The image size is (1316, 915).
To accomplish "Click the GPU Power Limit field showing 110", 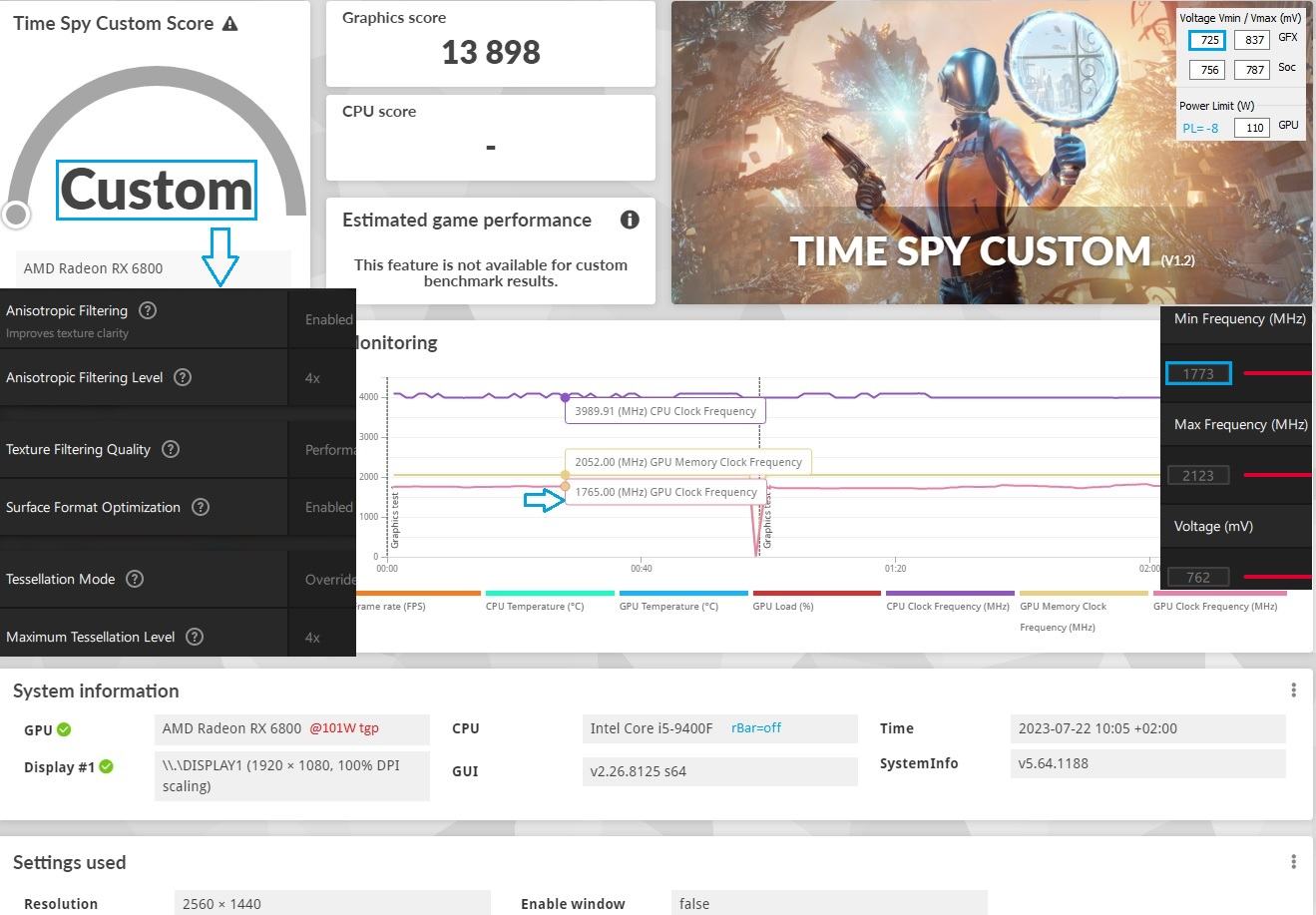I will coord(1253,127).
